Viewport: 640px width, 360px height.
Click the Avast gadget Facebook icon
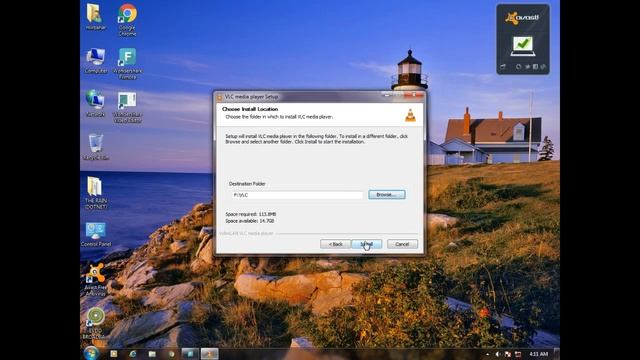(x=535, y=67)
